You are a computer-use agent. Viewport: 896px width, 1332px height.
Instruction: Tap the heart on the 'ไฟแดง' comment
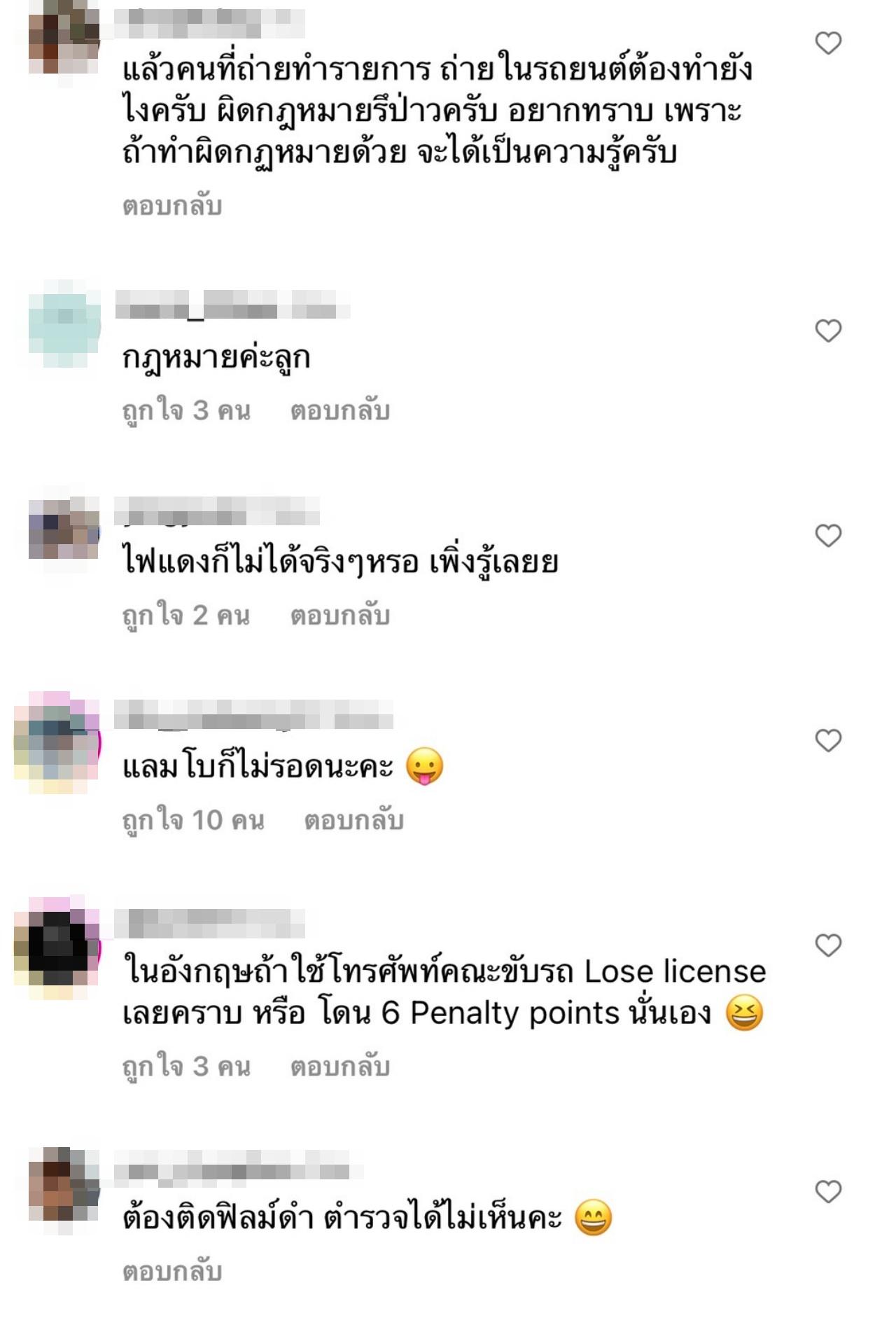[828, 536]
